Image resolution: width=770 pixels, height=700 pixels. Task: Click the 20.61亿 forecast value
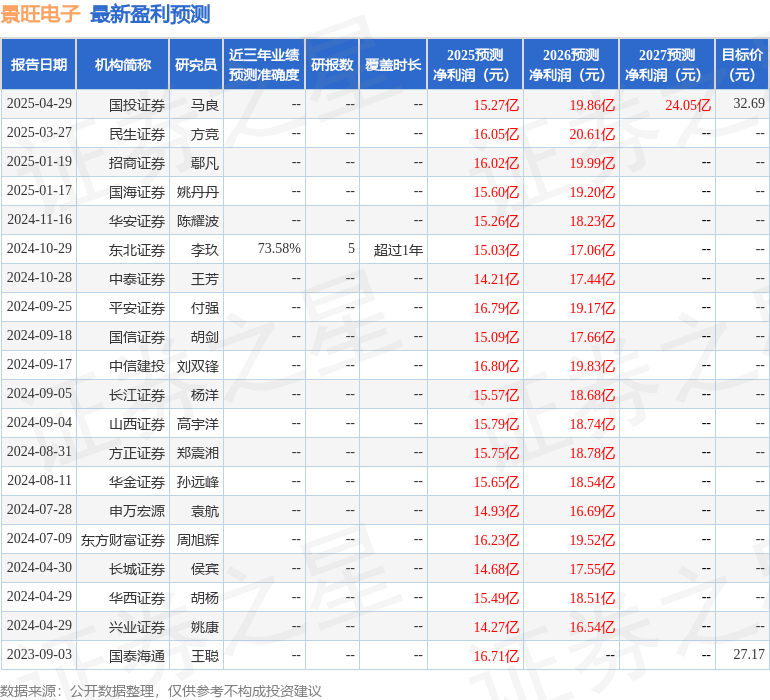[x=592, y=134]
